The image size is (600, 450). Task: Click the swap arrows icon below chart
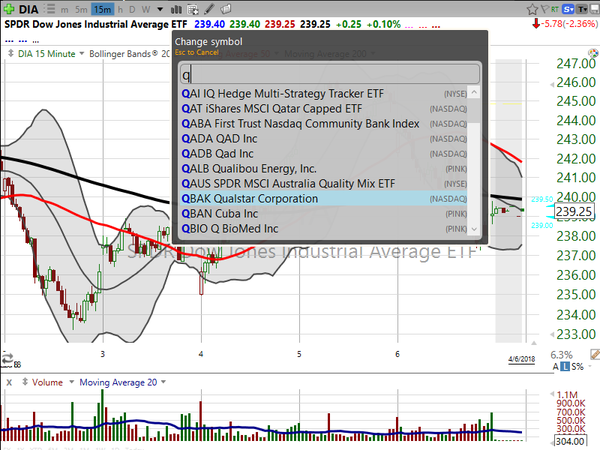(x=7, y=359)
